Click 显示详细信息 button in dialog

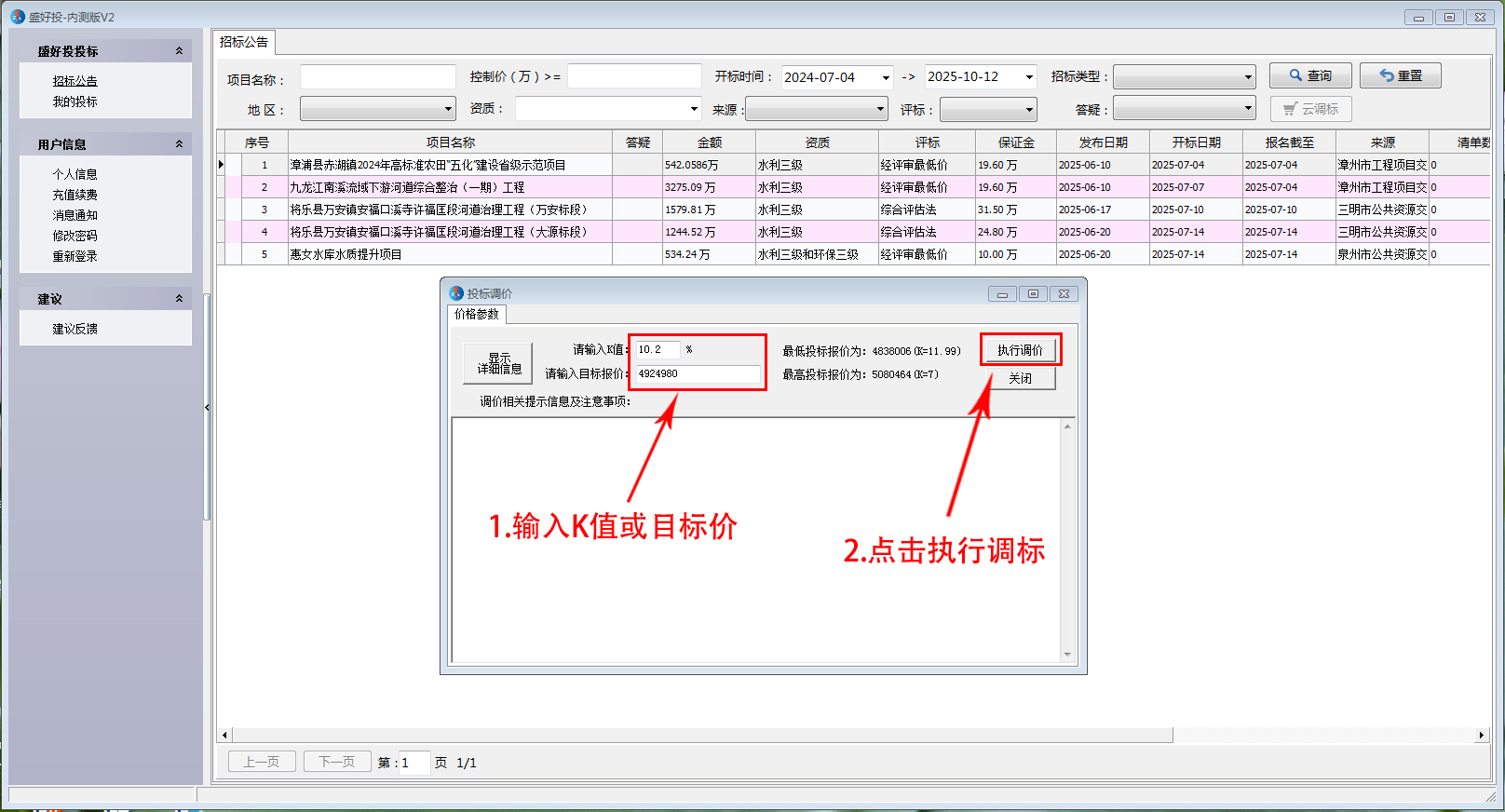click(498, 363)
